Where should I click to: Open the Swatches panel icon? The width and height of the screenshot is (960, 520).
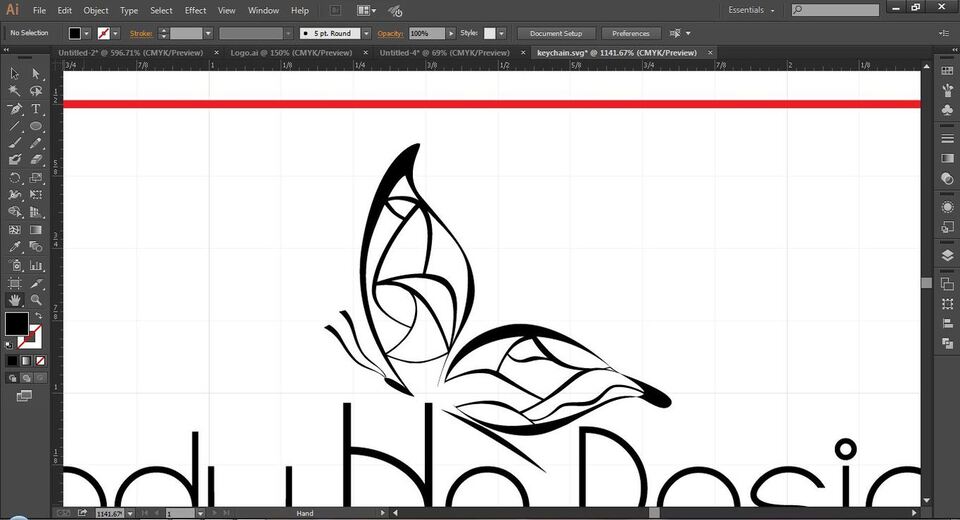(x=947, y=71)
